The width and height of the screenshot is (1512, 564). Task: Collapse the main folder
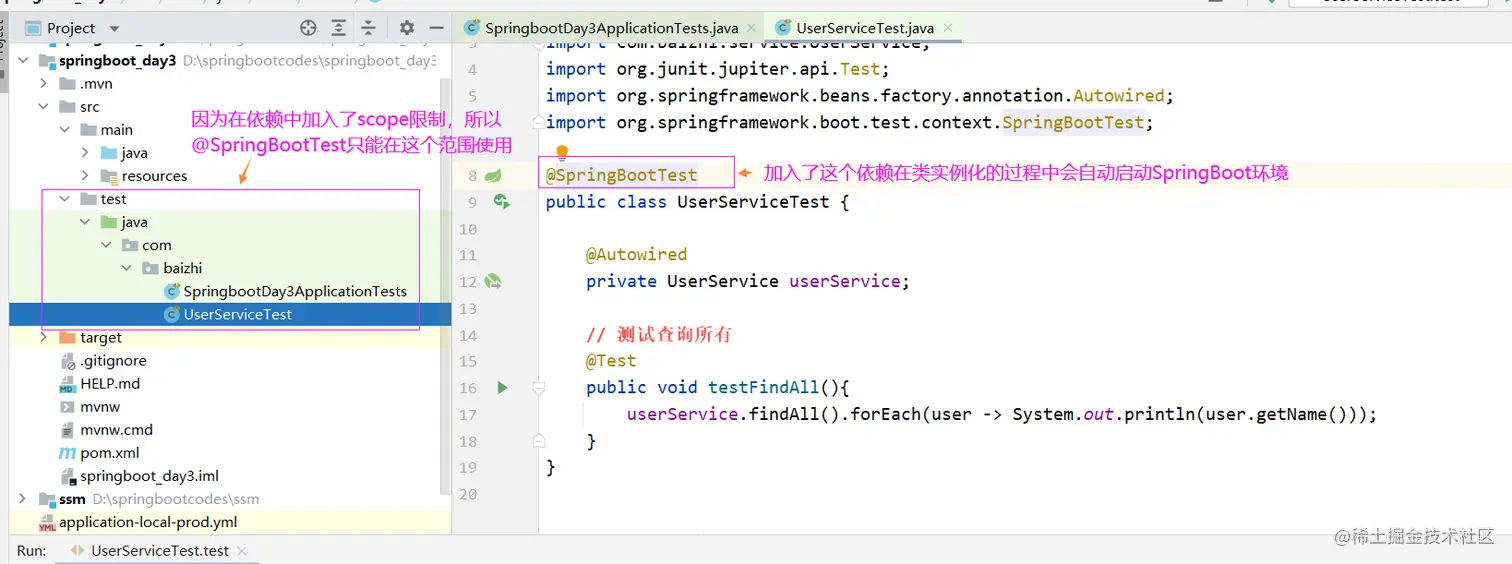64,129
